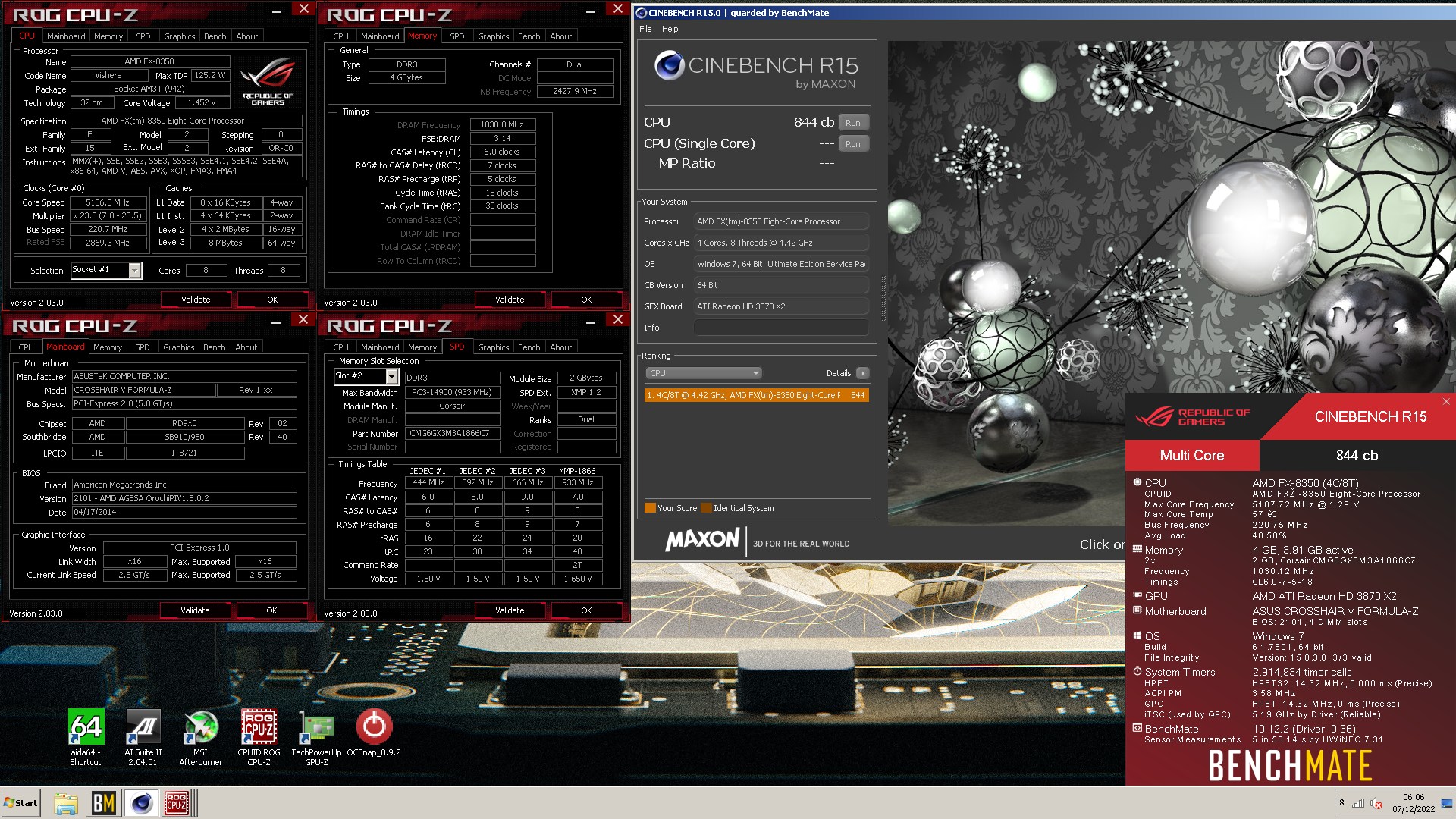Viewport: 1456px width, 819px height.
Task: Click the Core Speed value 5186.8 MHz
Action: [108, 202]
